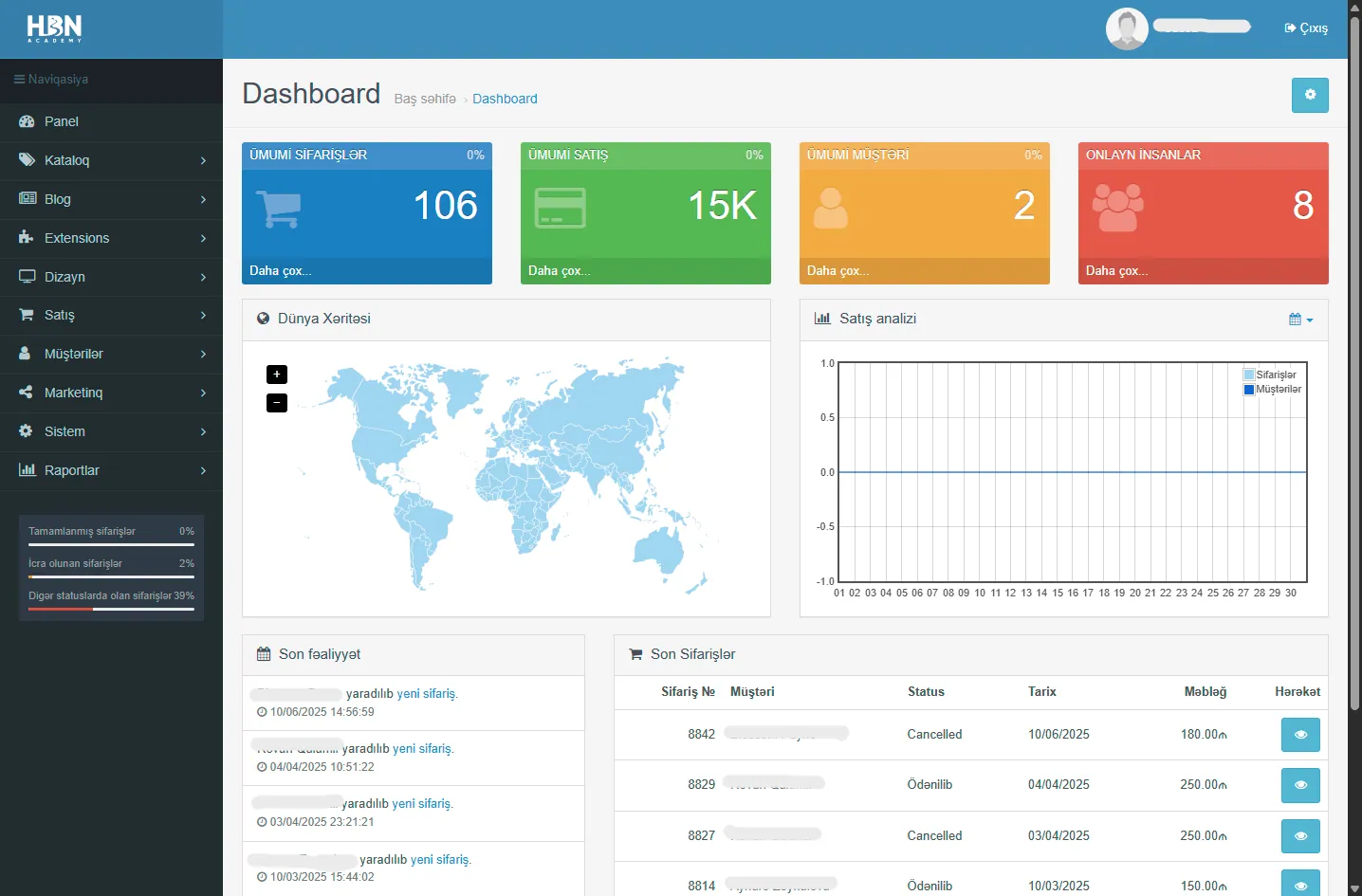Screen dimensions: 1362x896
Task: Open Daha çox under Onlayn İnsanlar
Action: click(1117, 271)
